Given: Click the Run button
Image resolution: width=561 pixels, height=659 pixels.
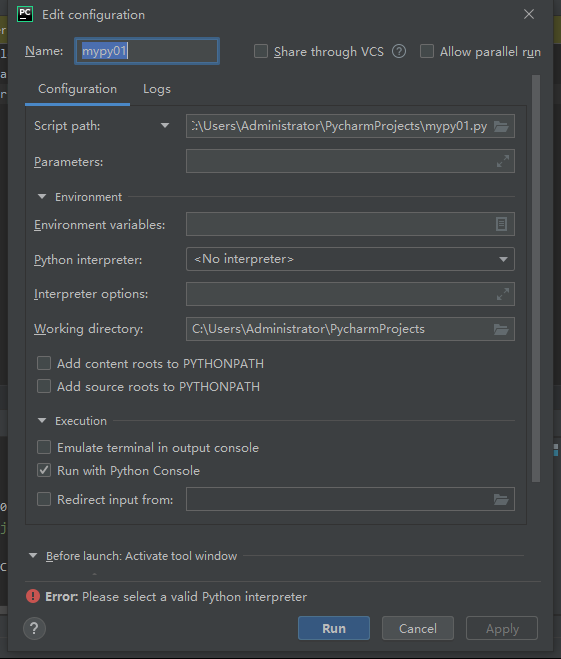Looking at the screenshot, I should click(x=334, y=628).
